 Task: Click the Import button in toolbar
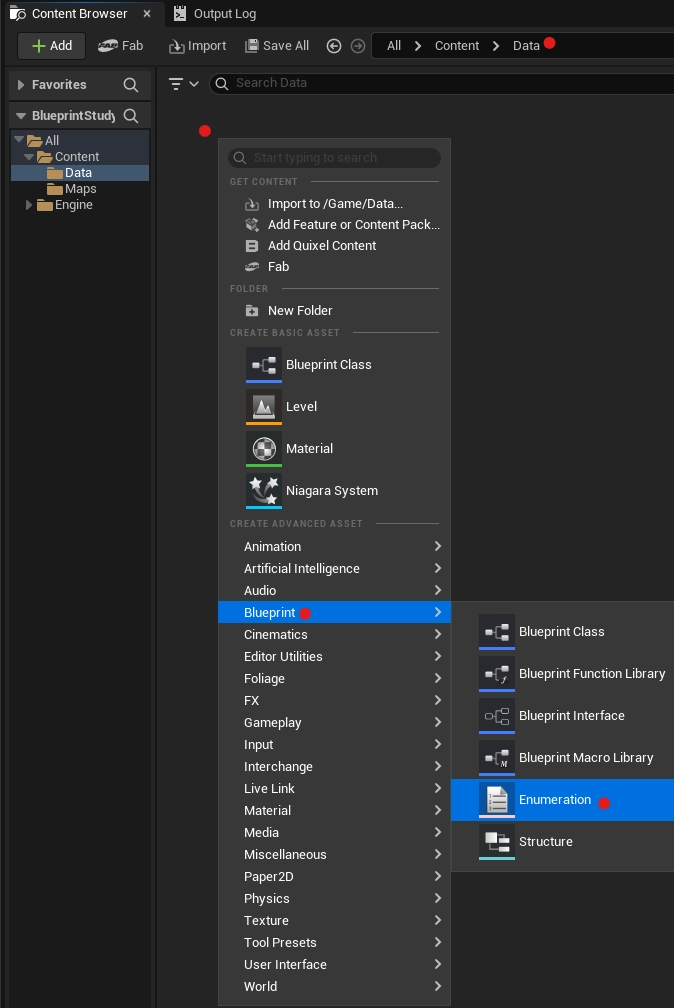point(197,46)
